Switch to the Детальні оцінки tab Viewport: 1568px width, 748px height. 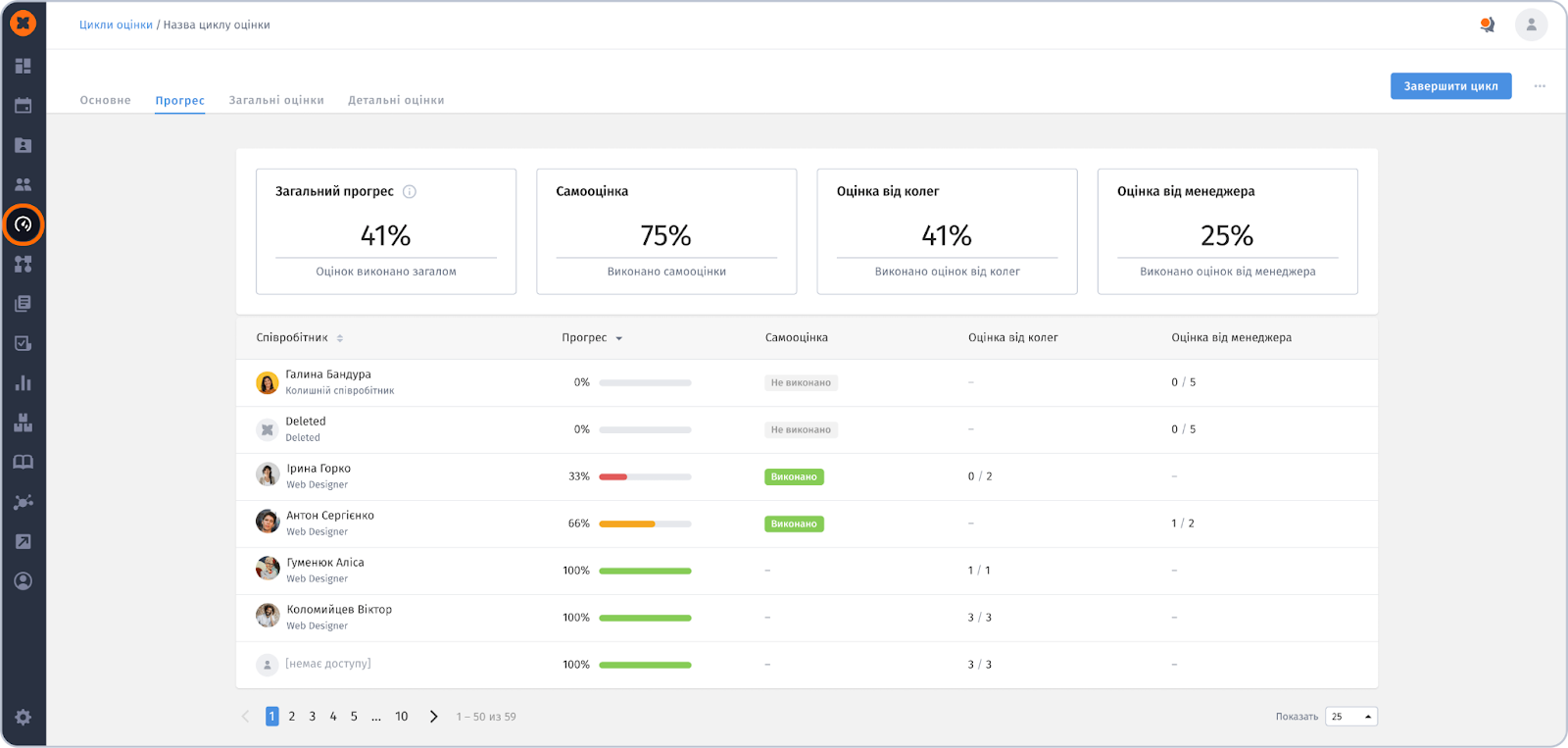pos(396,100)
